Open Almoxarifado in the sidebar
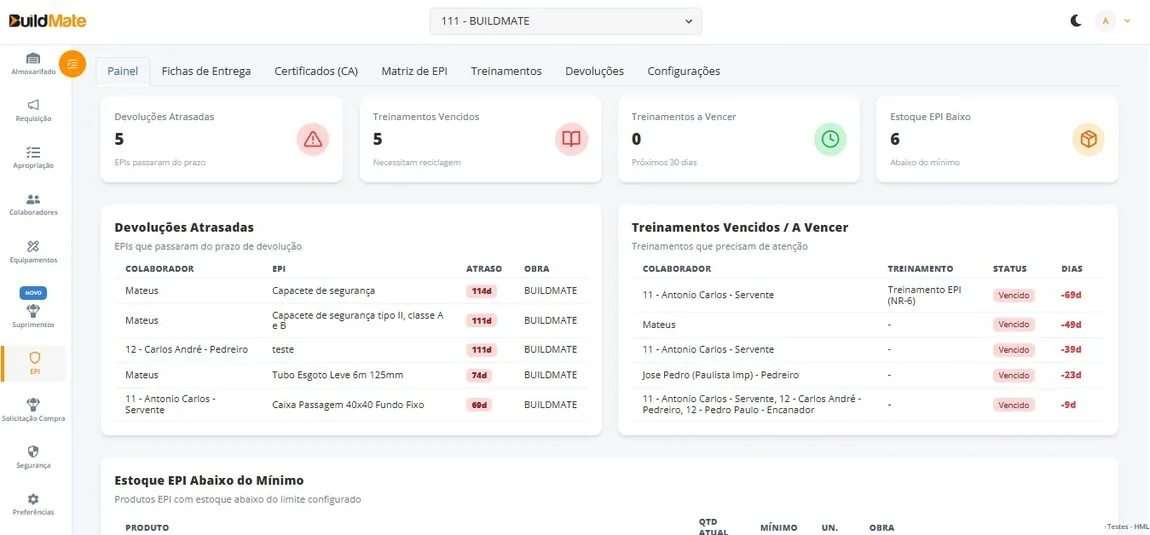 click(x=33, y=64)
